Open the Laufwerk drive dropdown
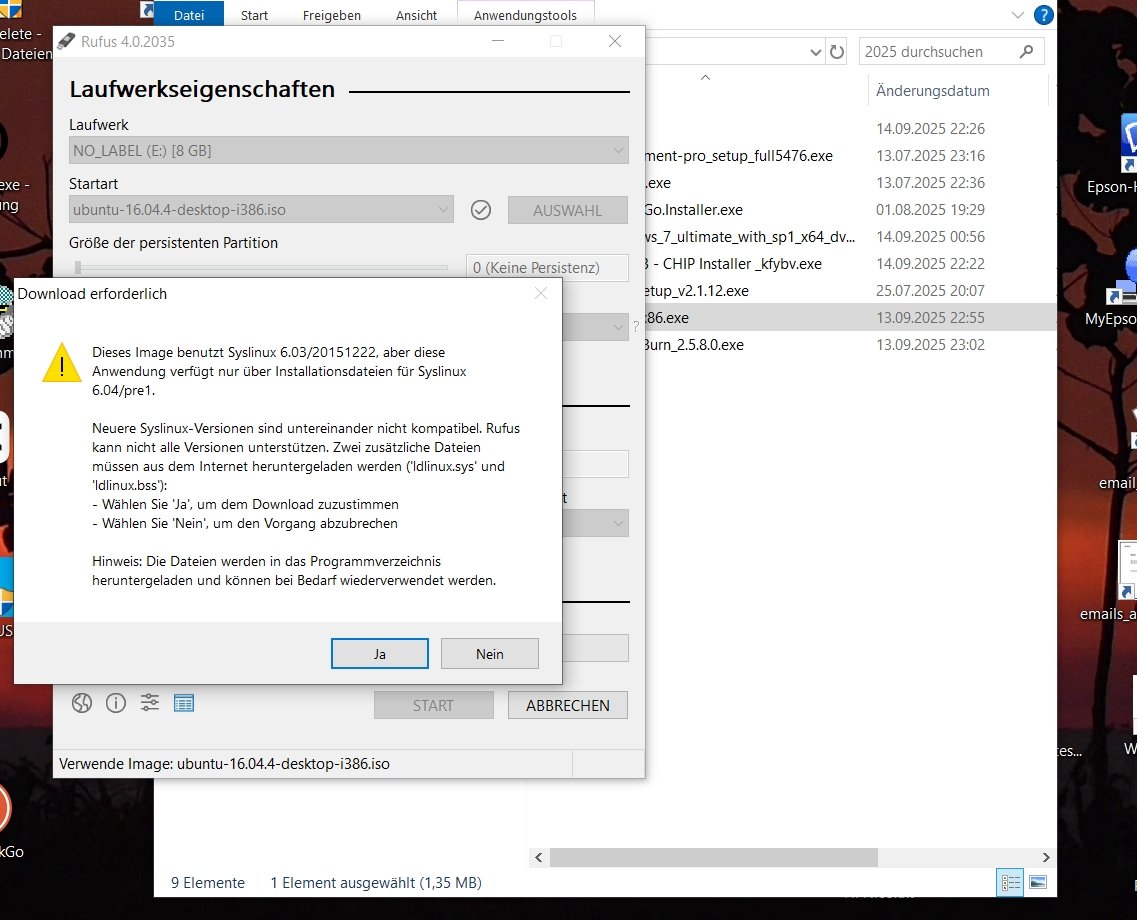The width and height of the screenshot is (1137, 920). point(349,151)
